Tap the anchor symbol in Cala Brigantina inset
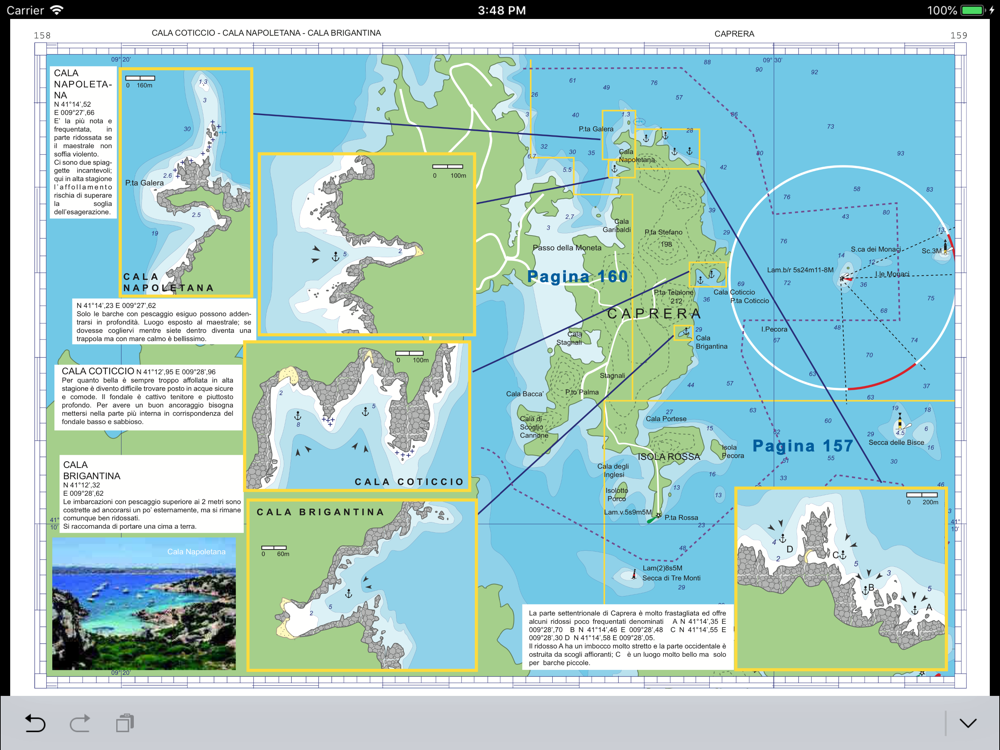The height and width of the screenshot is (750, 1000). 348,594
